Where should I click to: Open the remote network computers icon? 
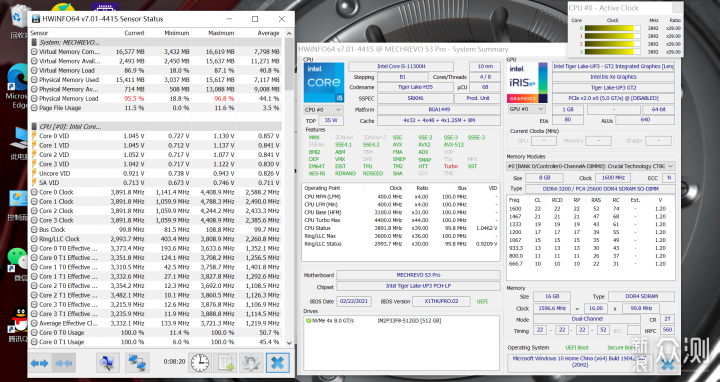click(x=137, y=363)
